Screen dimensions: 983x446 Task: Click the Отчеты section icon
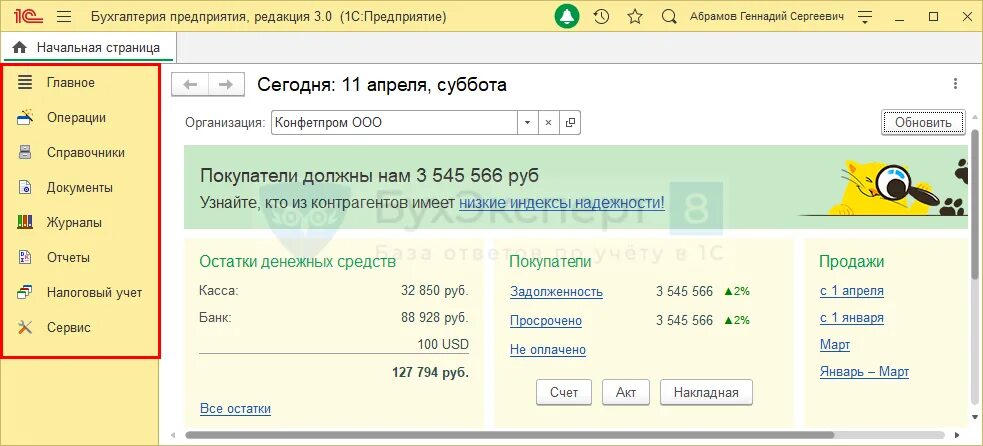(25, 257)
